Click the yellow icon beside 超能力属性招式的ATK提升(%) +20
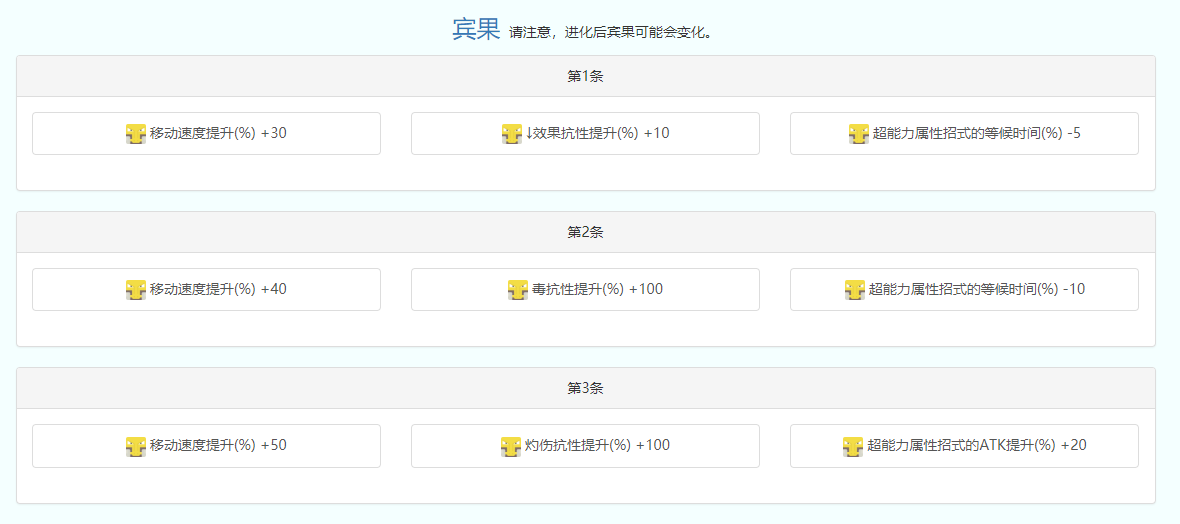Screen dimensions: 1180x524 point(853,446)
